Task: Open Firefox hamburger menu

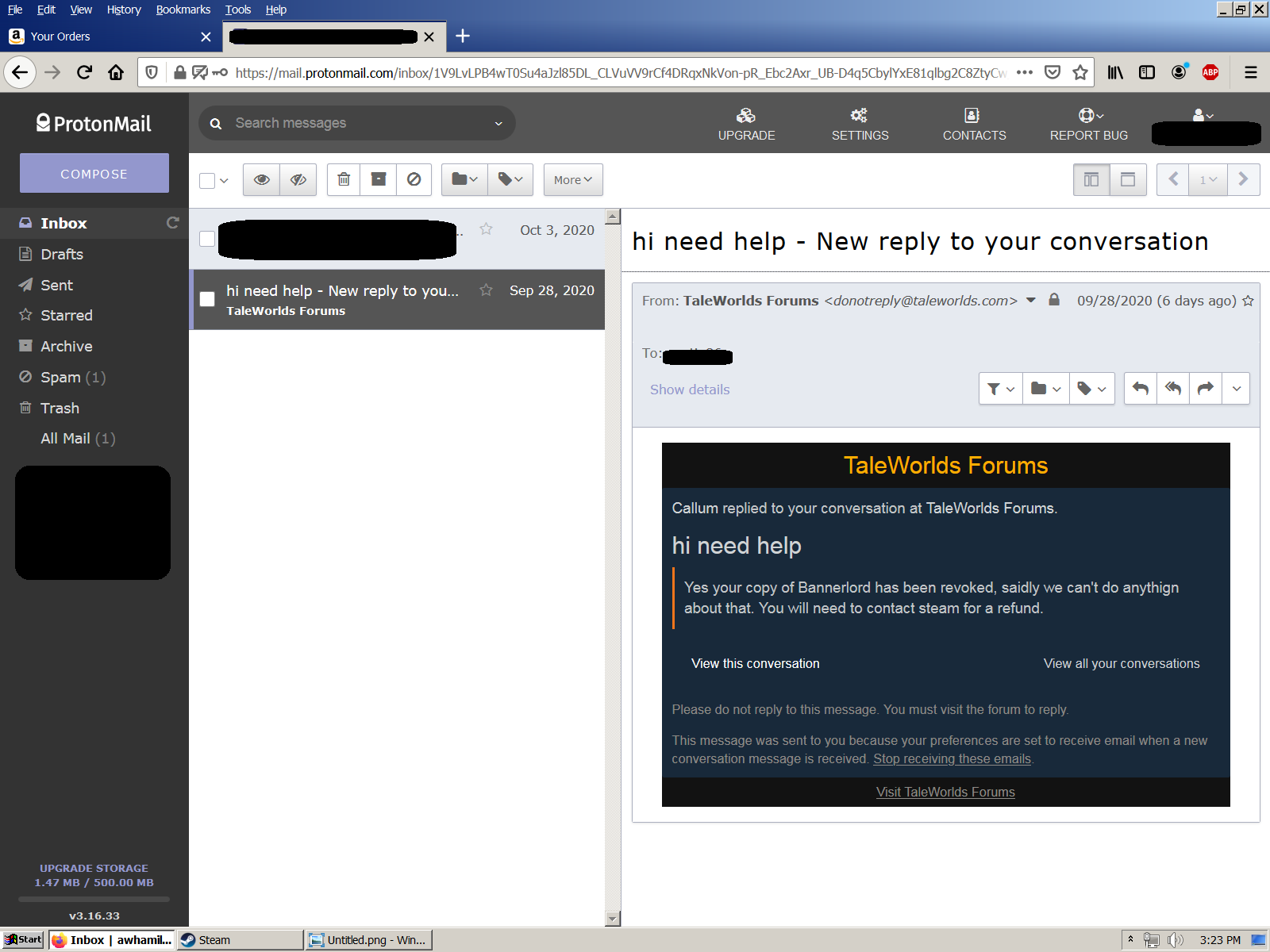Action: (1251, 72)
